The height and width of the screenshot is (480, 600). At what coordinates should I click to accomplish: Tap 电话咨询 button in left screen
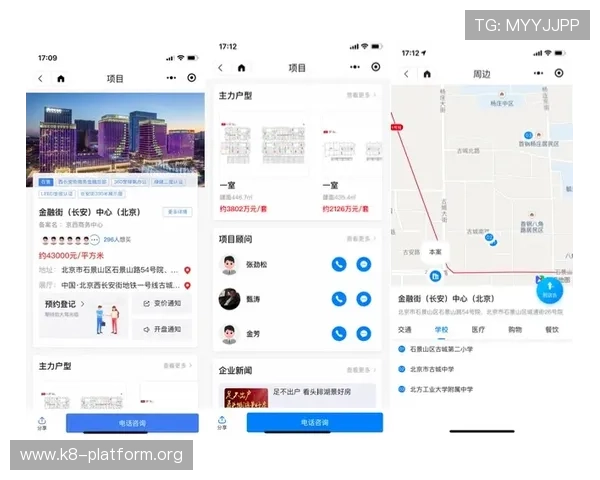click(x=132, y=423)
